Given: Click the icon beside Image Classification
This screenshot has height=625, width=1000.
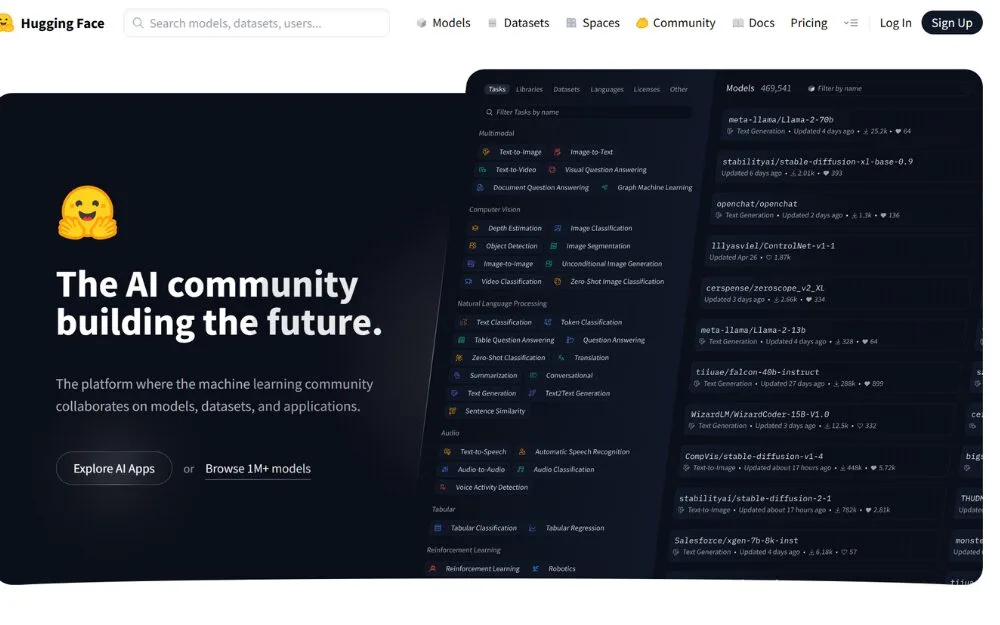Looking at the screenshot, I should coord(558,228).
